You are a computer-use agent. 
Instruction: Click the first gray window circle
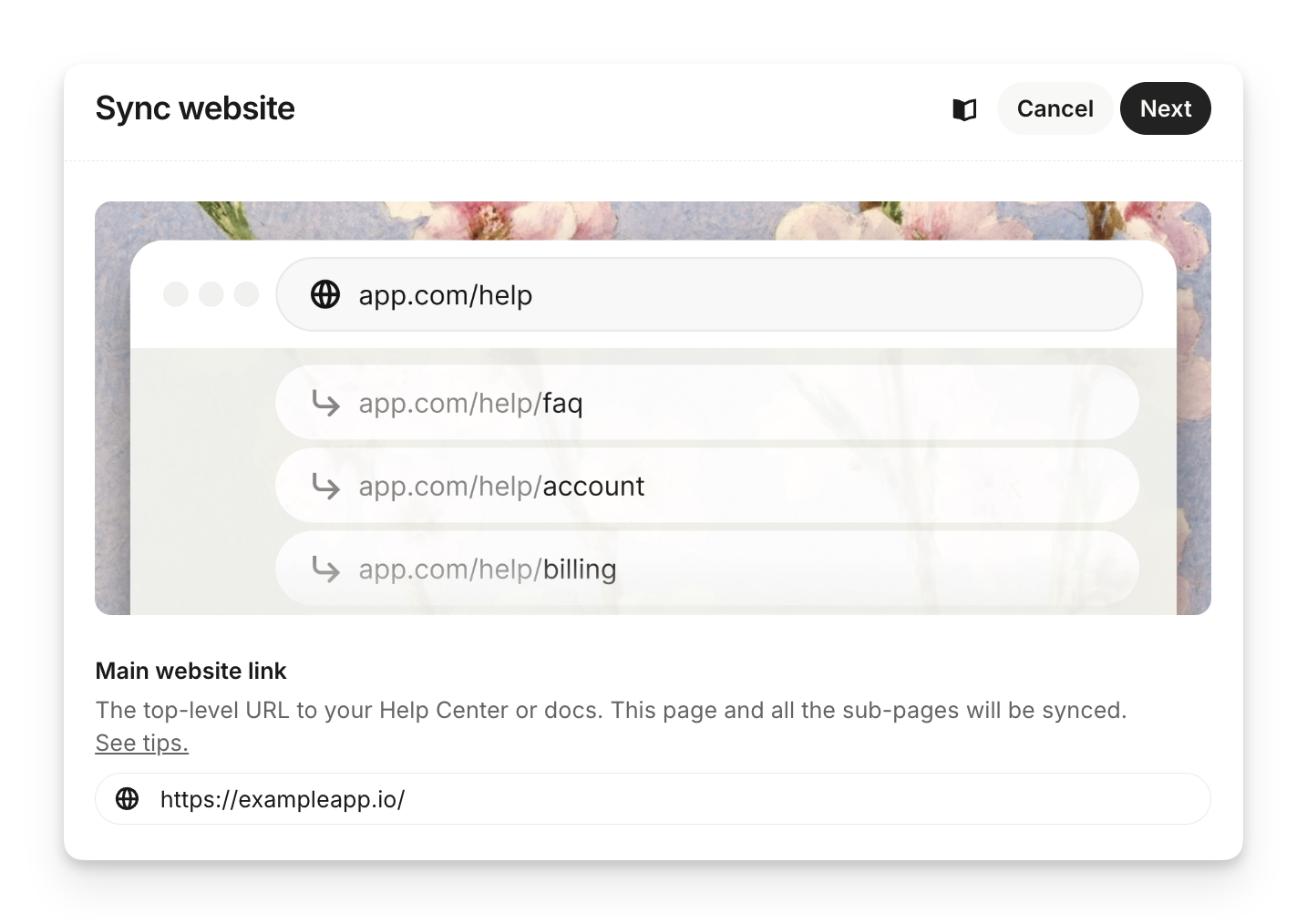[x=176, y=294]
